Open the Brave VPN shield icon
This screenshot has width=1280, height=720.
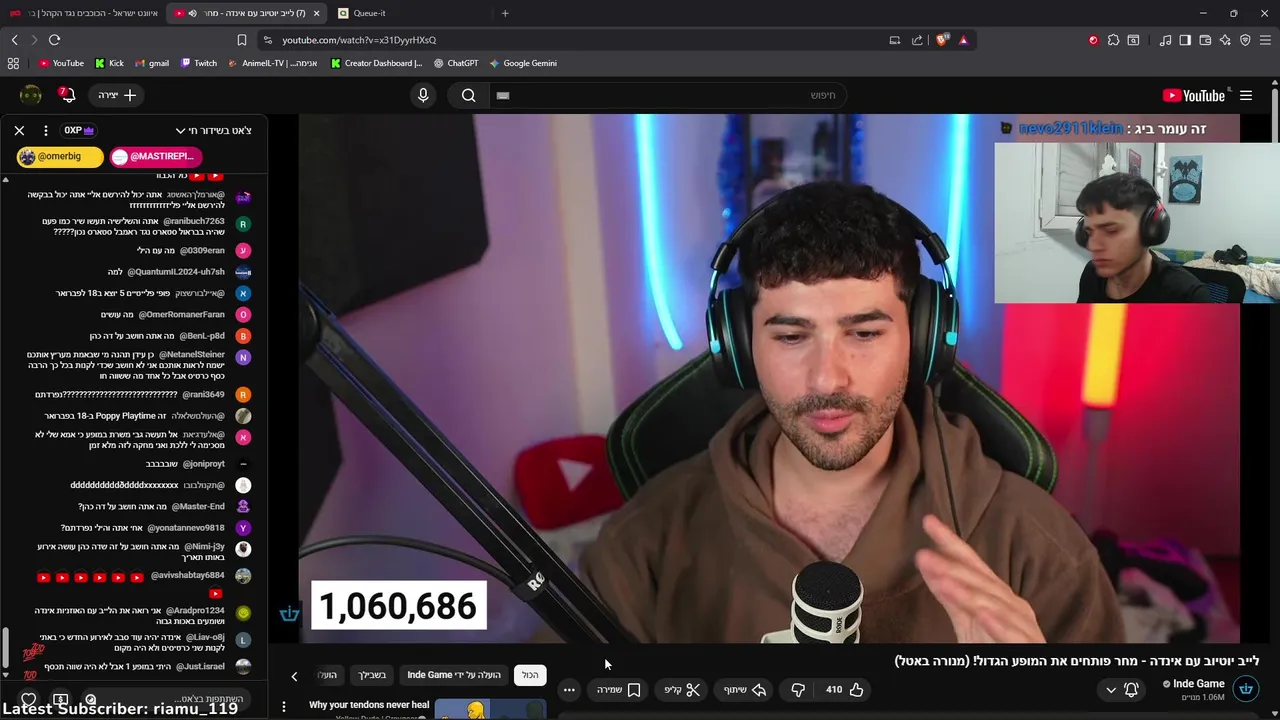1245,40
